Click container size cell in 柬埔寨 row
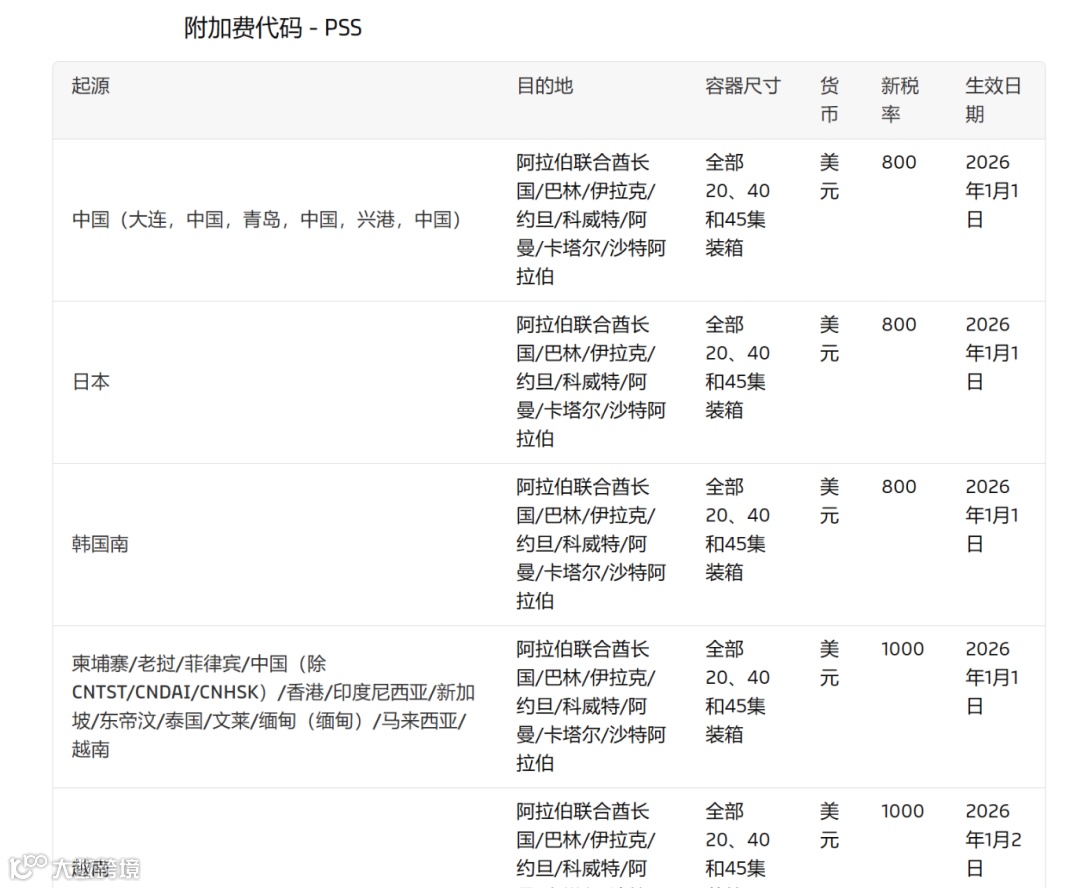Screen dimensions: 1080x888 pos(737,692)
